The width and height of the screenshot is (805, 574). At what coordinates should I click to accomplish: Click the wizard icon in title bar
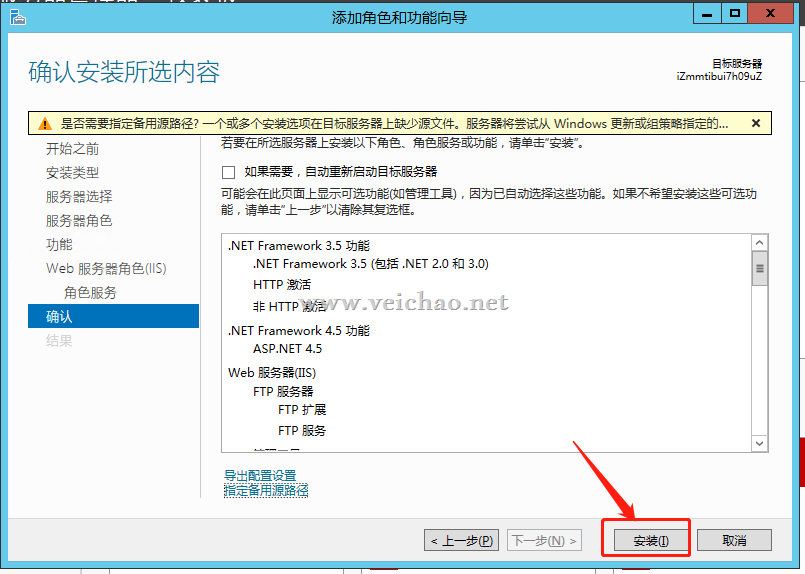17,17
